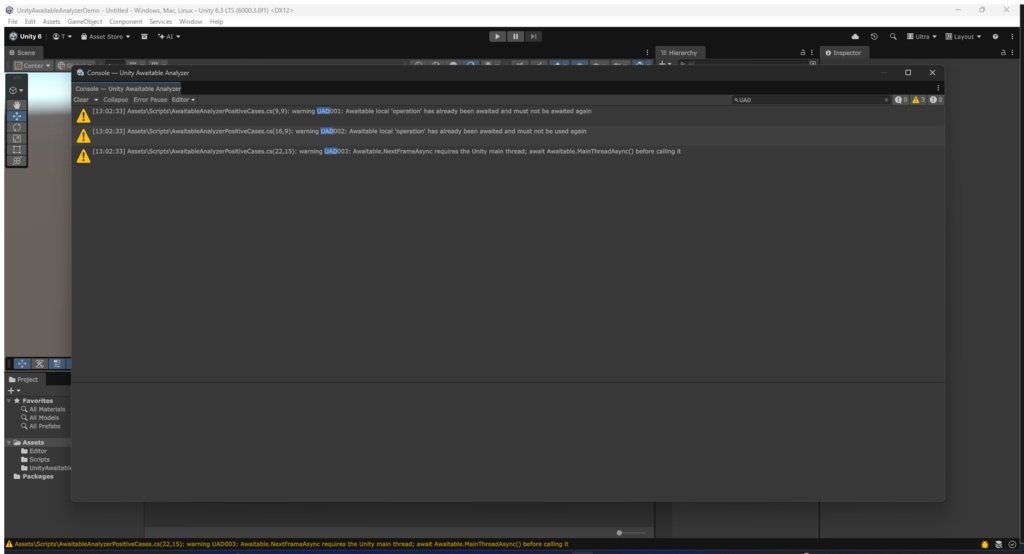This screenshot has height=554, width=1024.
Task: Open the Ultra quality dropdown
Action: click(x=921, y=37)
